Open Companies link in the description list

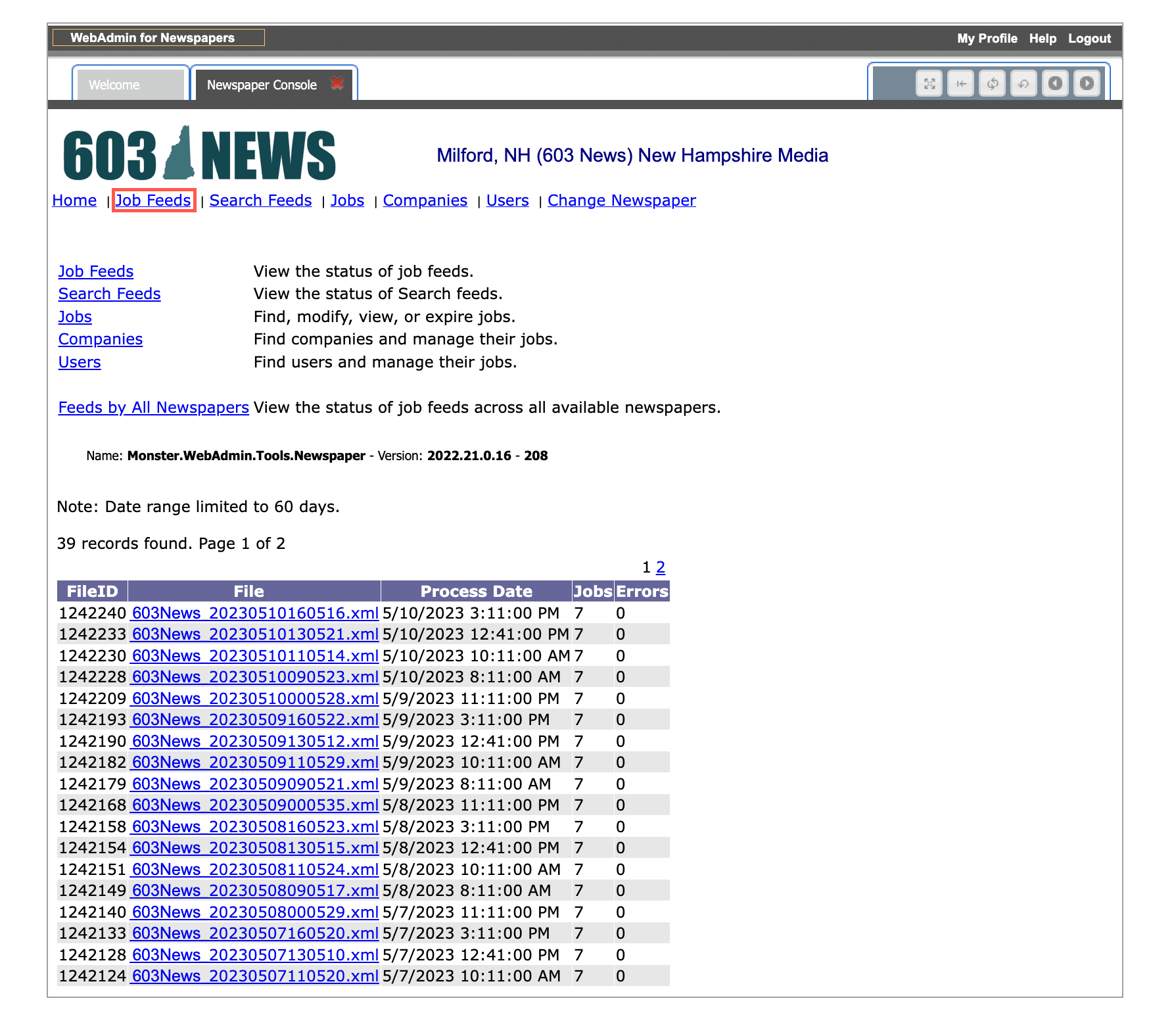coord(101,339)
